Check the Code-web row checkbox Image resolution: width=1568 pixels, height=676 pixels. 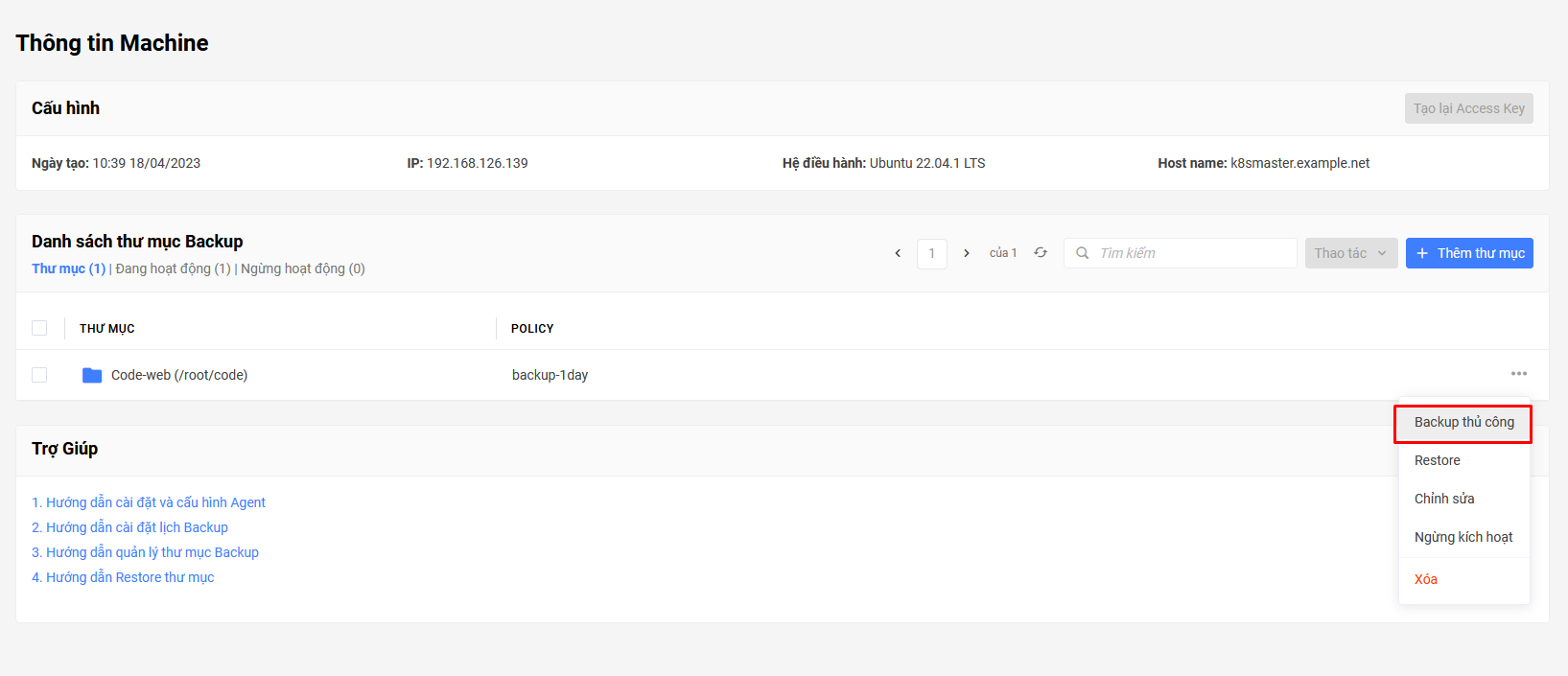tap(39, 375)
